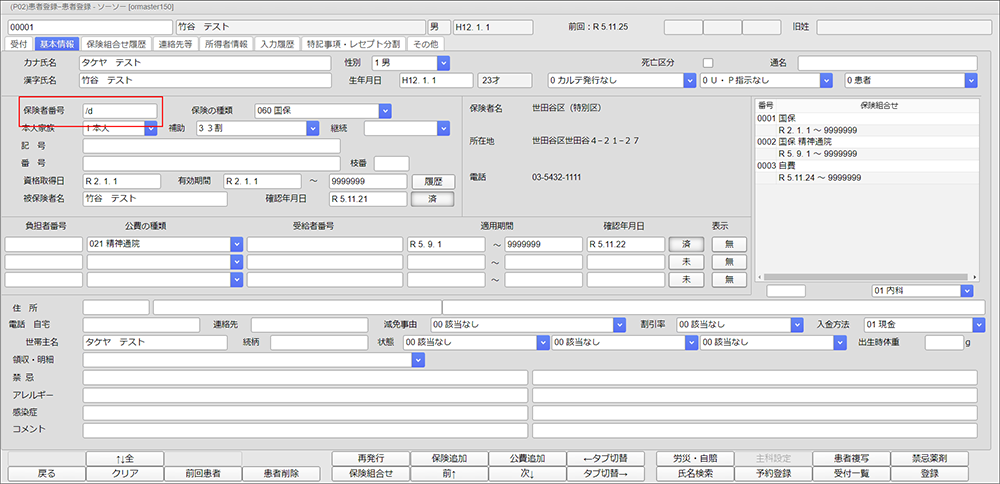
Task: Switch to the 所得者情報 tab
Action: pos(225,44)
